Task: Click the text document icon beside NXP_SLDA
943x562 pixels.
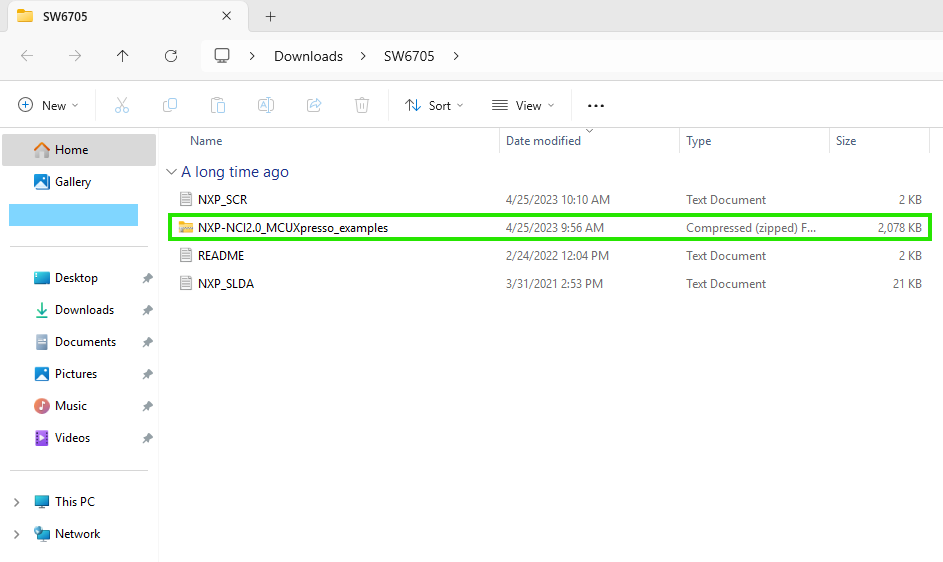Action: [x=186, y=283]
